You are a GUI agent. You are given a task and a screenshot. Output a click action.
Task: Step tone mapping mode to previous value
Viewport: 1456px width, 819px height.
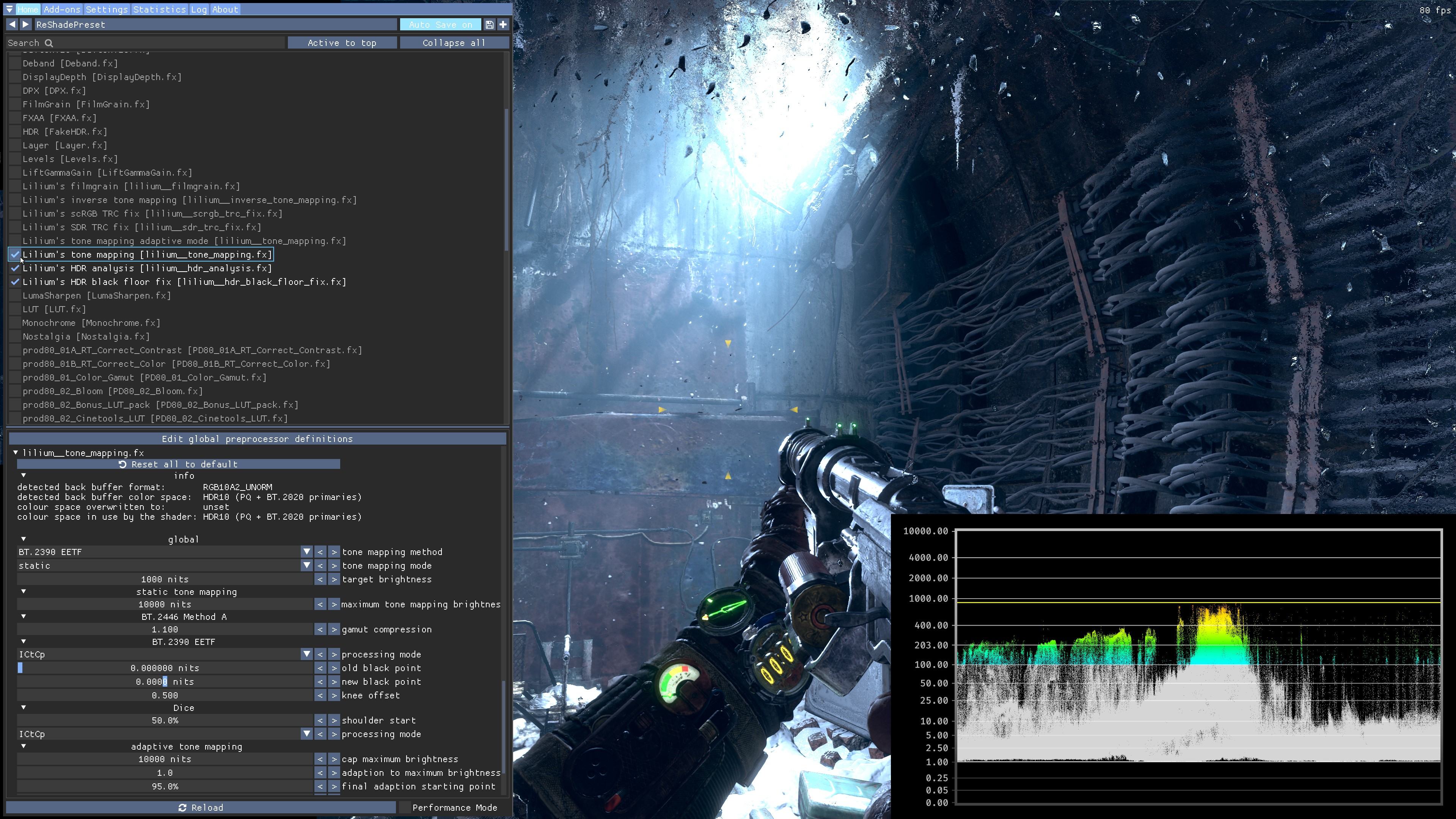[320, 565]
